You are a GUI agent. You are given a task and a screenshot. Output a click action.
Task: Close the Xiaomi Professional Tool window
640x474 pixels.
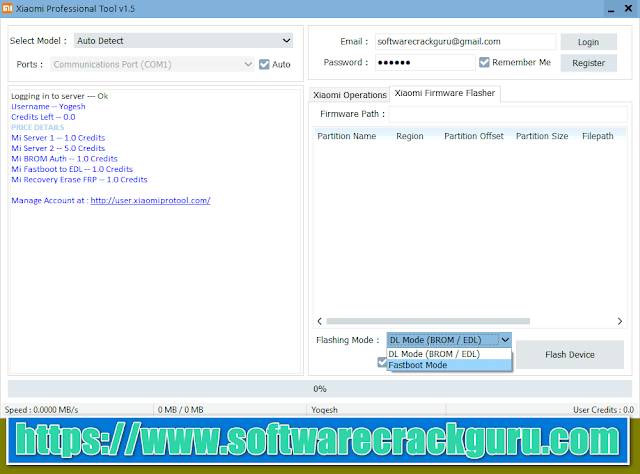pyautogui.click(x=629, y=9)
